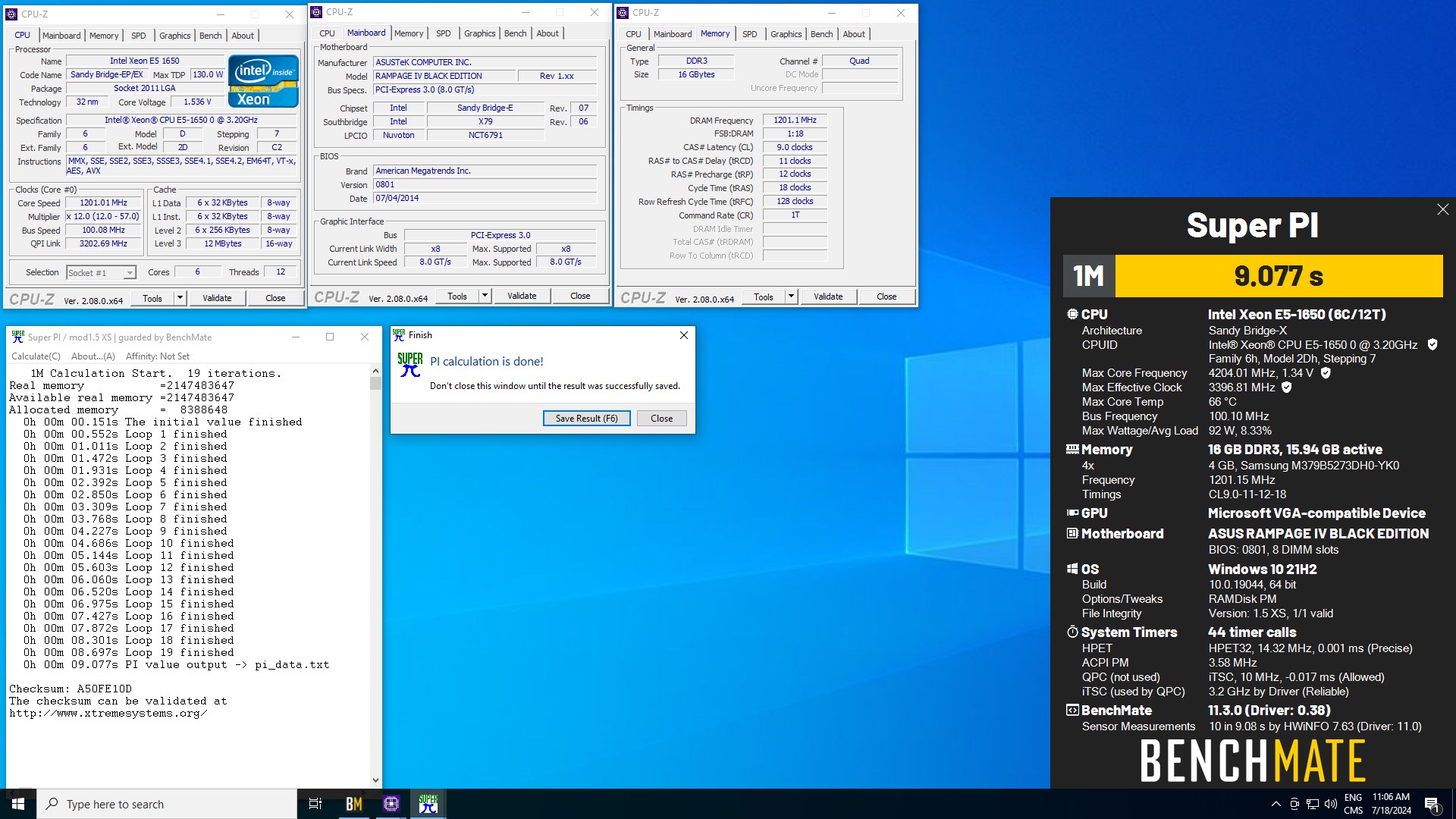The width and height of the screenshot is (1456, 819).
Task: Click the Super PI icon in Finish dialog
Action: coord(409,365)
